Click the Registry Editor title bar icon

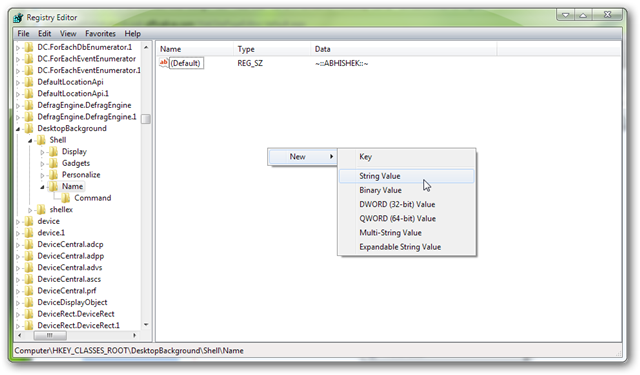pos(18,18)
